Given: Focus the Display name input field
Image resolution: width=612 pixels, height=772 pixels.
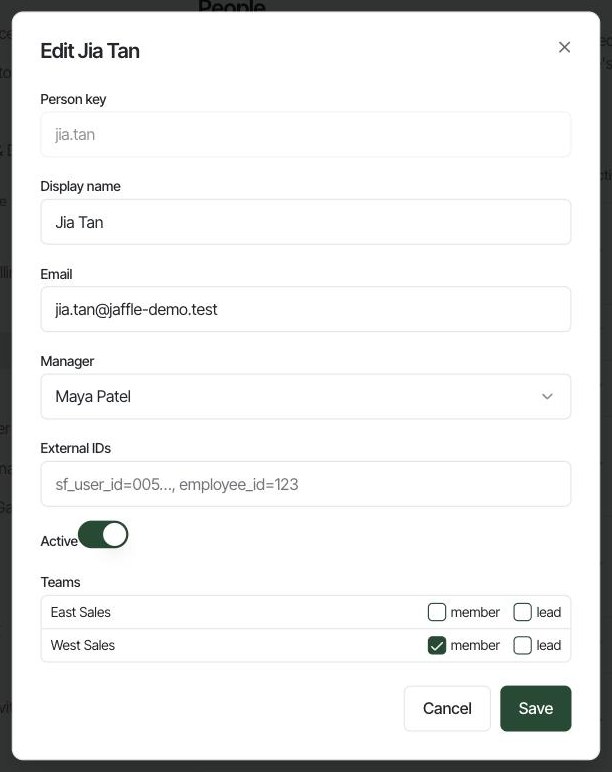Looking at the screenshot, I should (x=306, y=222).
